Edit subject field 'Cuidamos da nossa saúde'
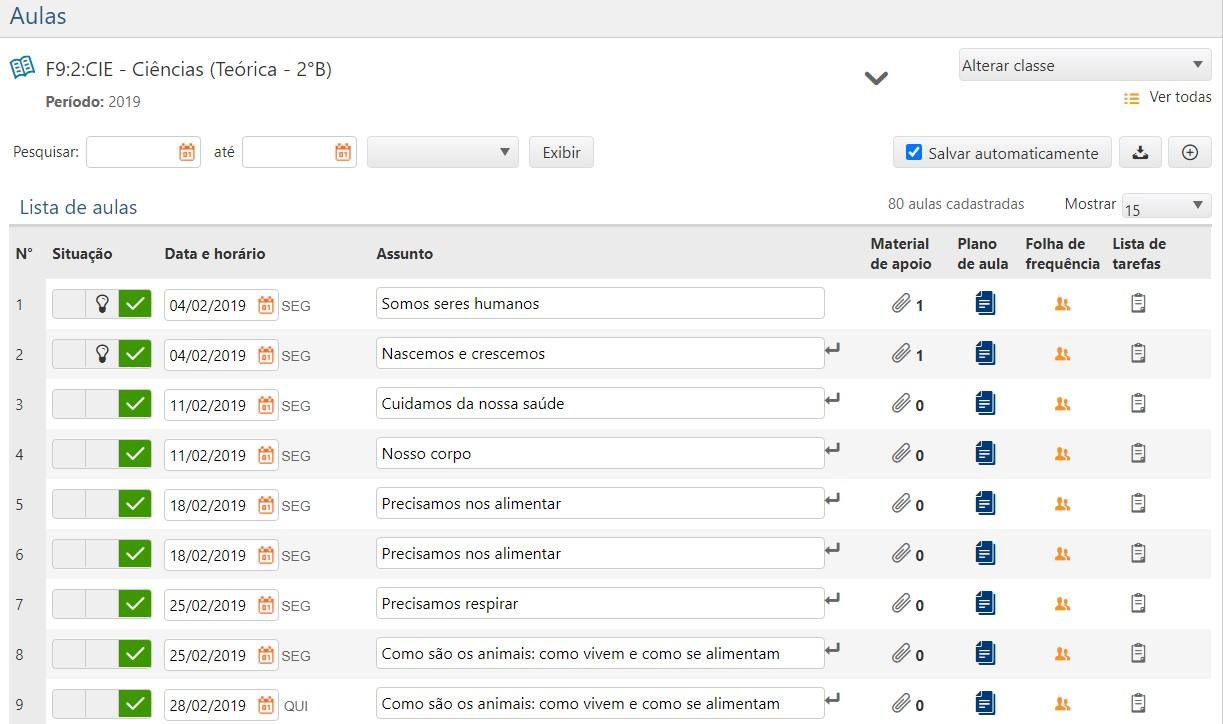Screen dimensions: 1223x724 pyautogui.click(x=600, y=403)
